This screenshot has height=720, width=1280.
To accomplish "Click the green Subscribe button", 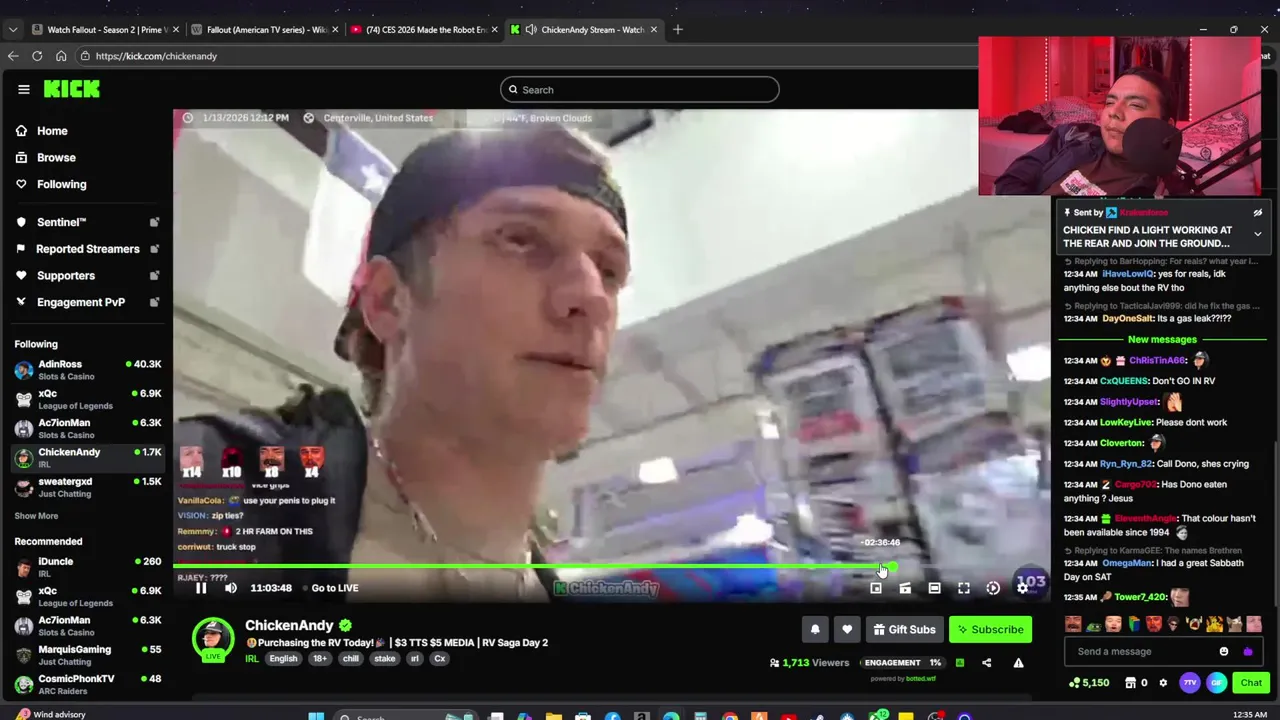I will tap(990, 629).
